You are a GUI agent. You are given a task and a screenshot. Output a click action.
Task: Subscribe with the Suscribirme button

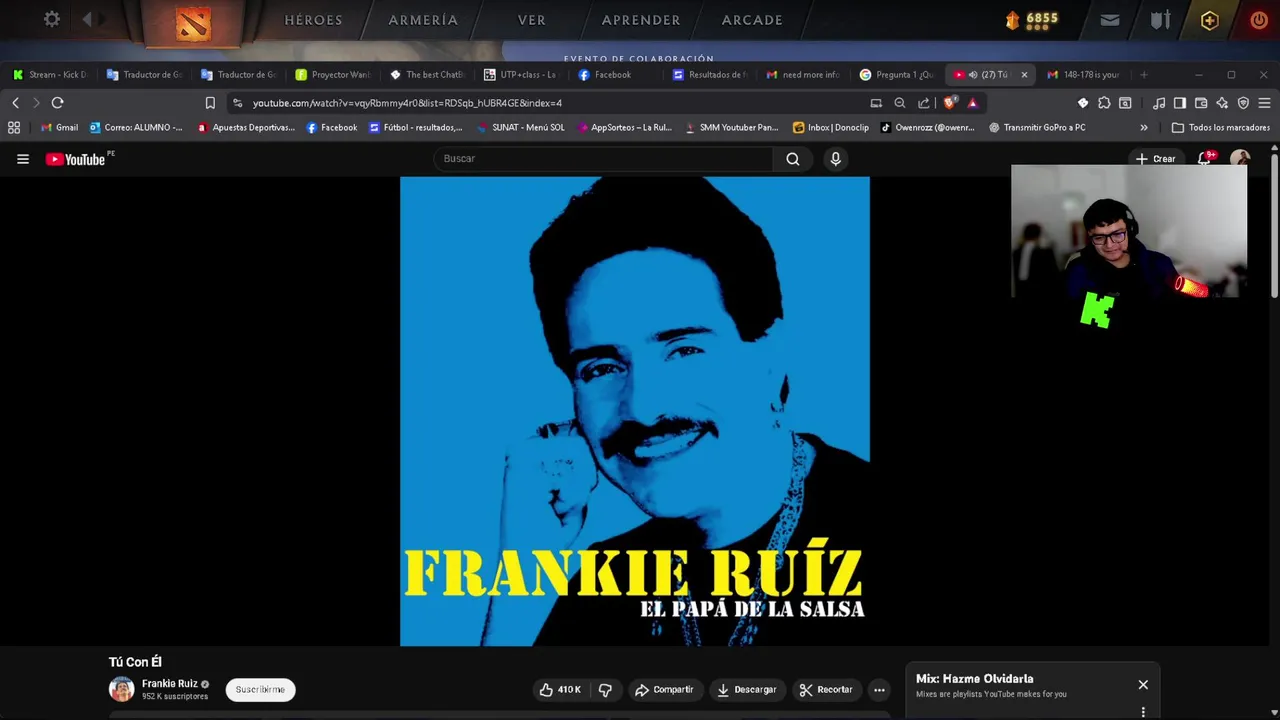[x=260, y=689]
